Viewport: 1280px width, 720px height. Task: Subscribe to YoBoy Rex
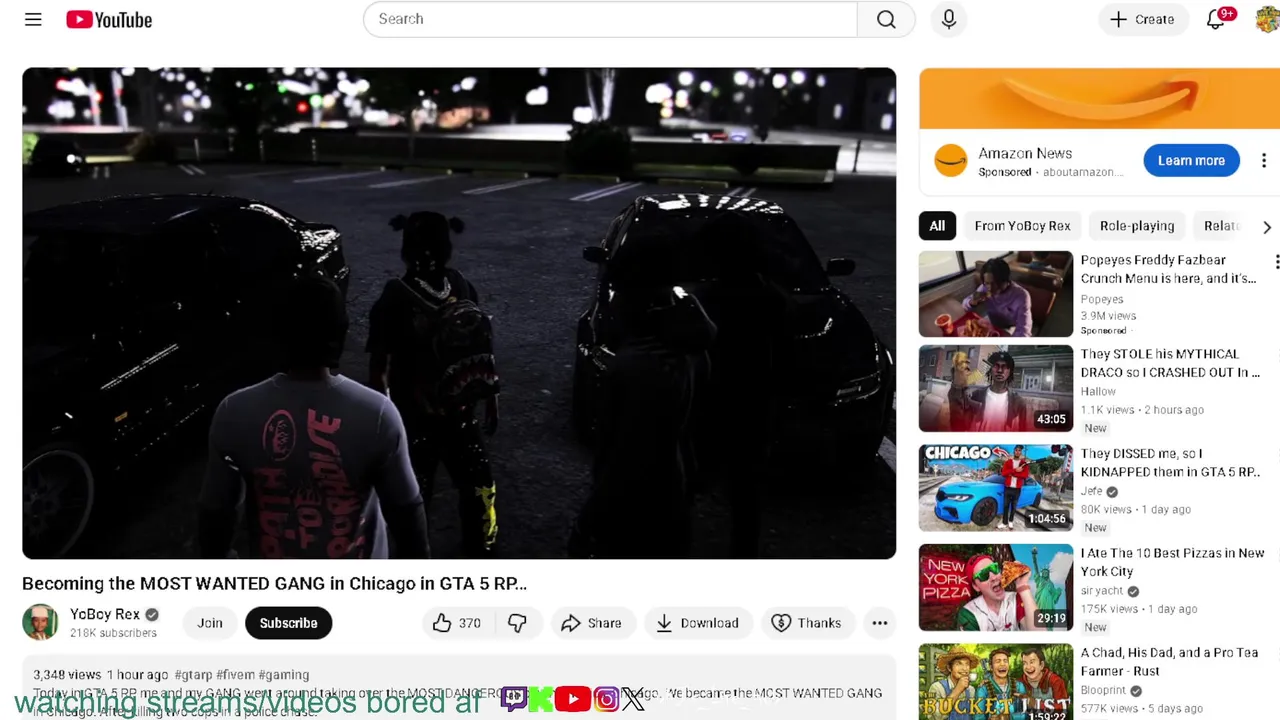click(288, 623)
